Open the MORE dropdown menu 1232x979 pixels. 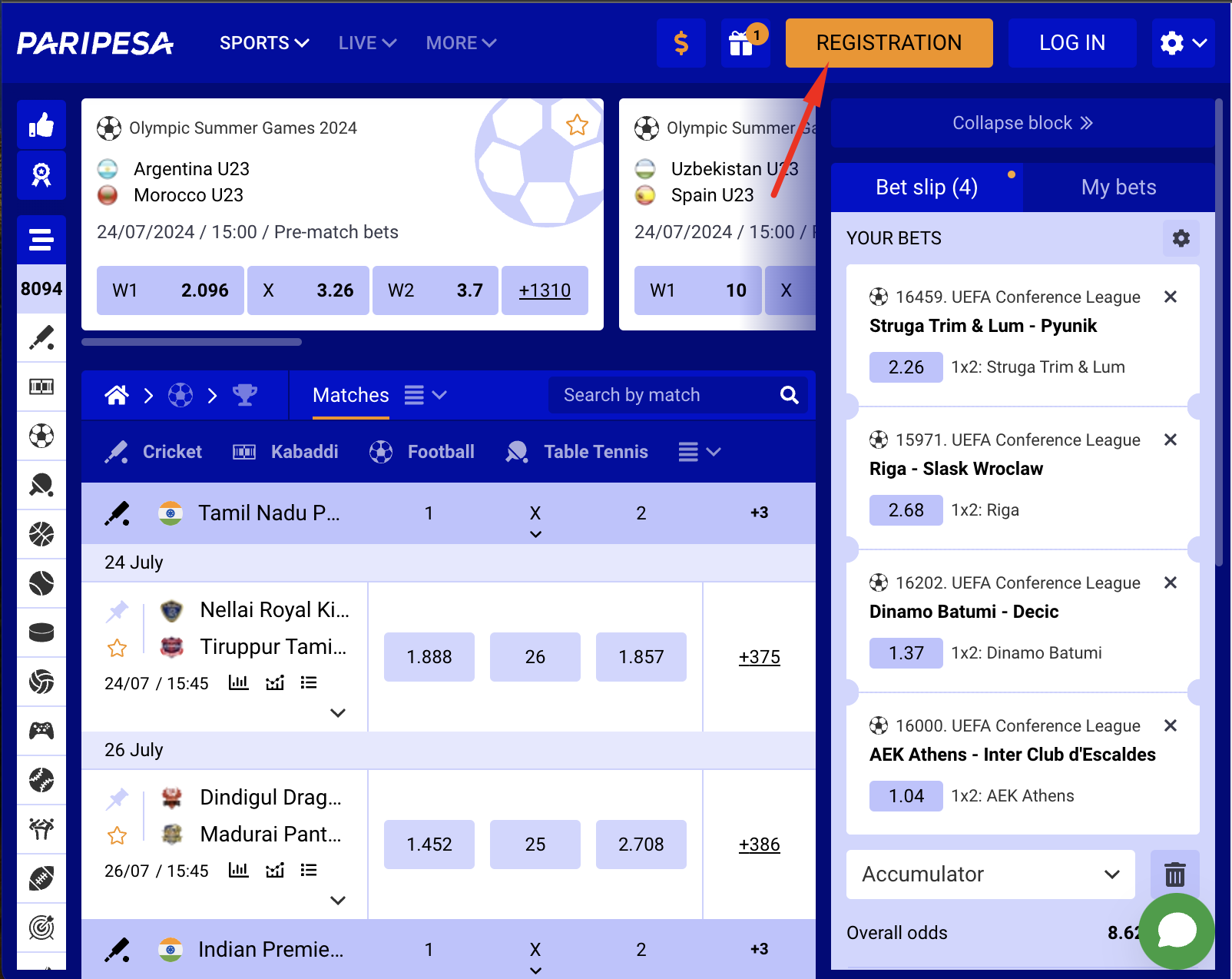point(461,43)
